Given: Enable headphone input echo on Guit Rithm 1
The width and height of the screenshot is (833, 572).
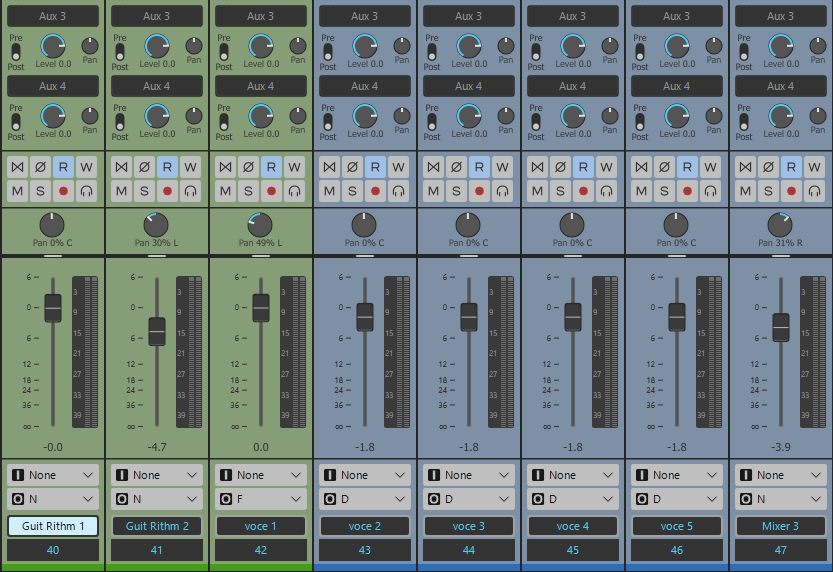Looking at the screenshot, I should (x=87, y=190).
